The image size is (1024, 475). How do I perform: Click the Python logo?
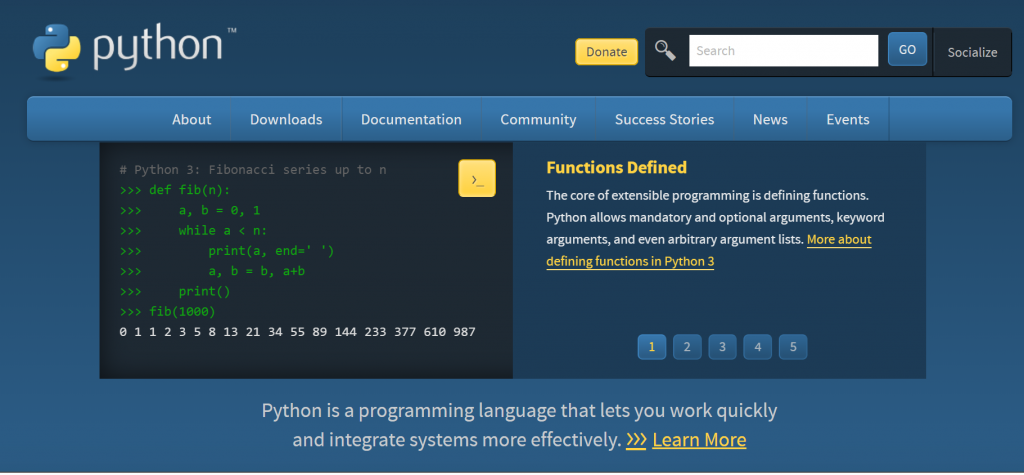(x=134, y=51)
